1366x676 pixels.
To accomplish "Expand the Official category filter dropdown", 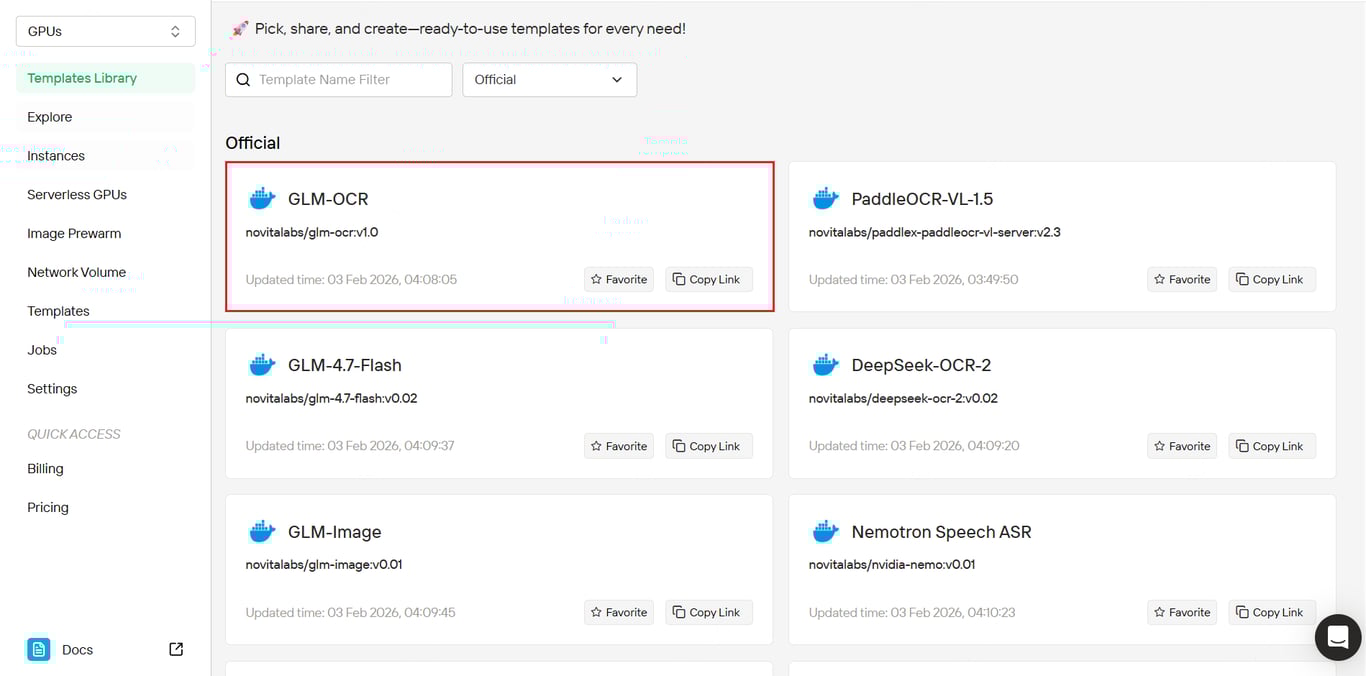I will tap(549, 80).
